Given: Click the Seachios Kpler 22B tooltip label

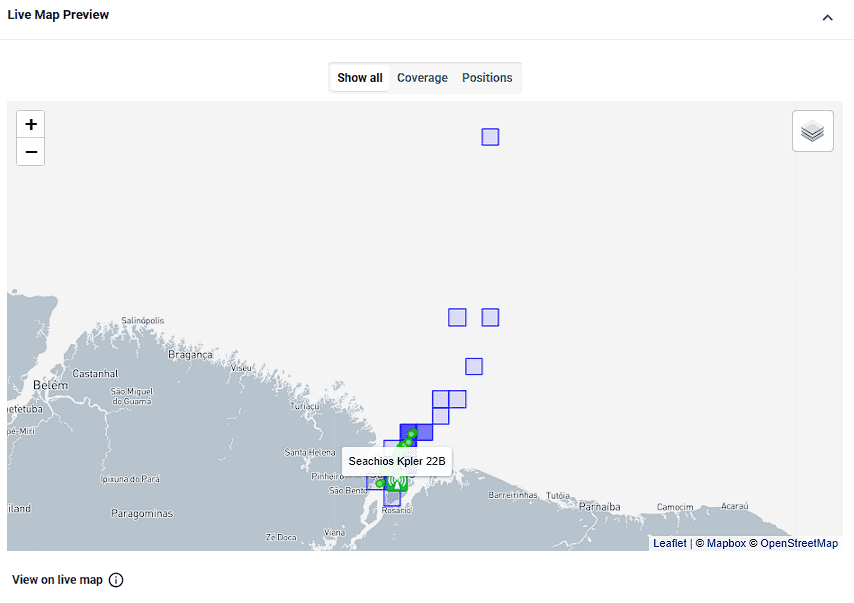Looking at the screenshot, I should (x=396, y=461).
